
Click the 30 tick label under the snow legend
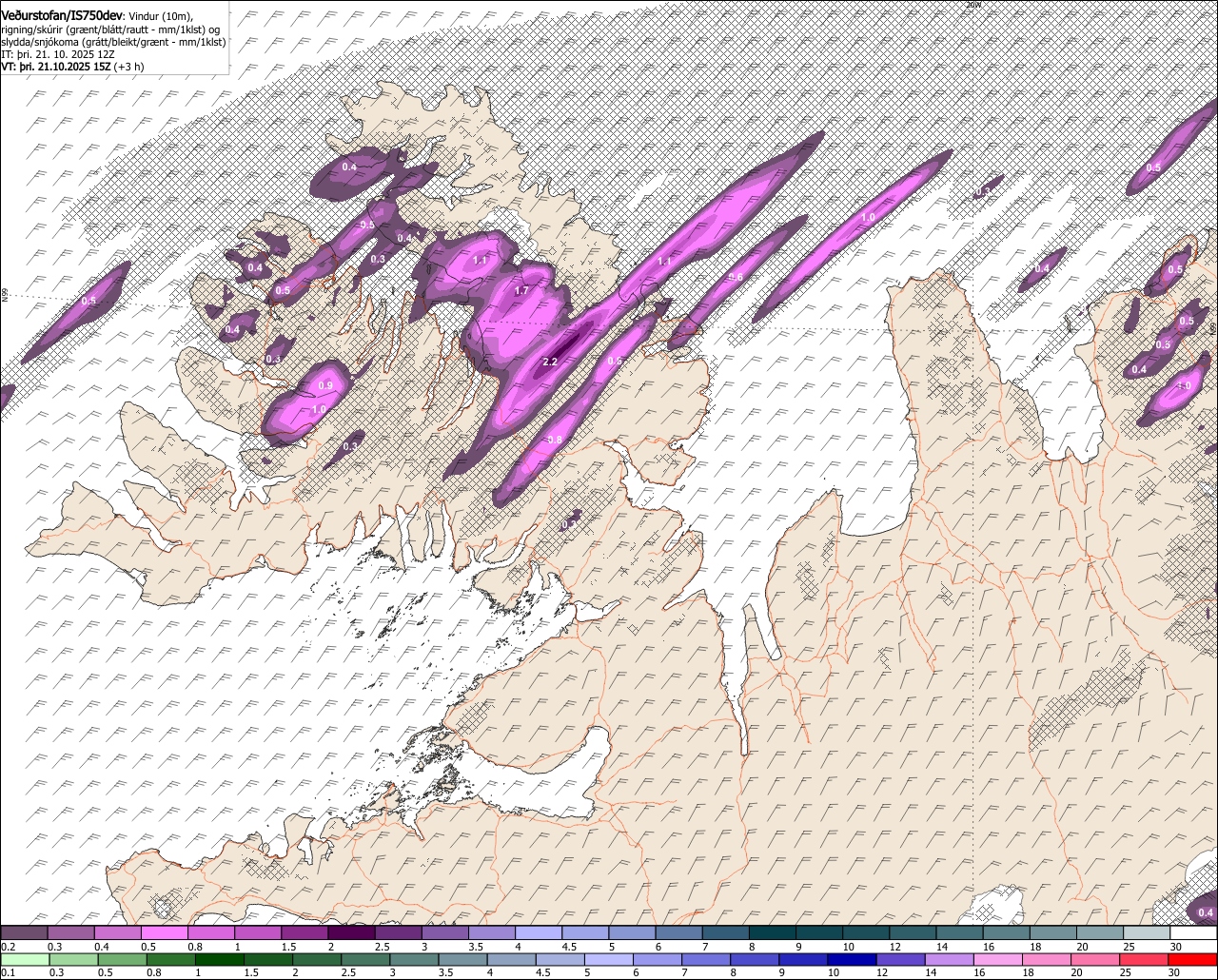pos(1176,947)
